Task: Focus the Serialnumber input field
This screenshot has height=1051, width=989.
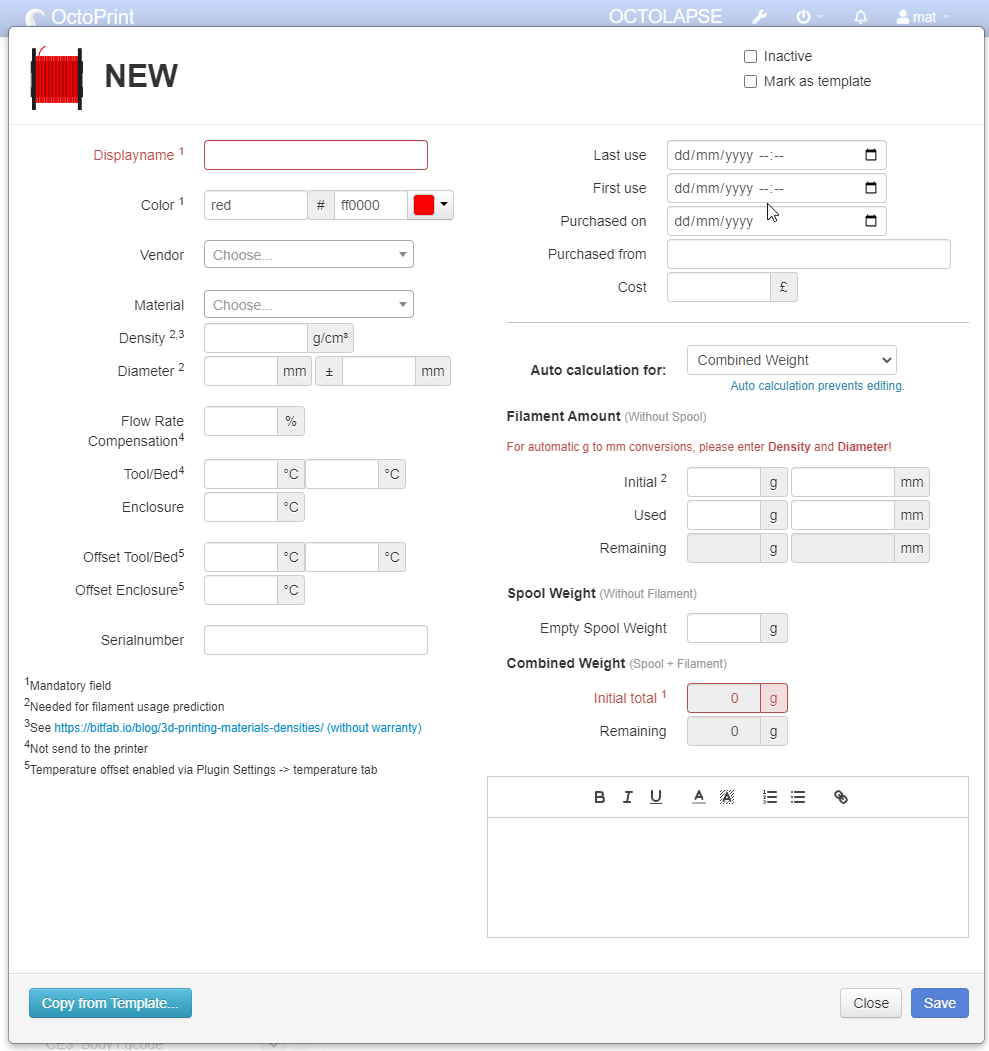Action: click(x=316, y=639)
